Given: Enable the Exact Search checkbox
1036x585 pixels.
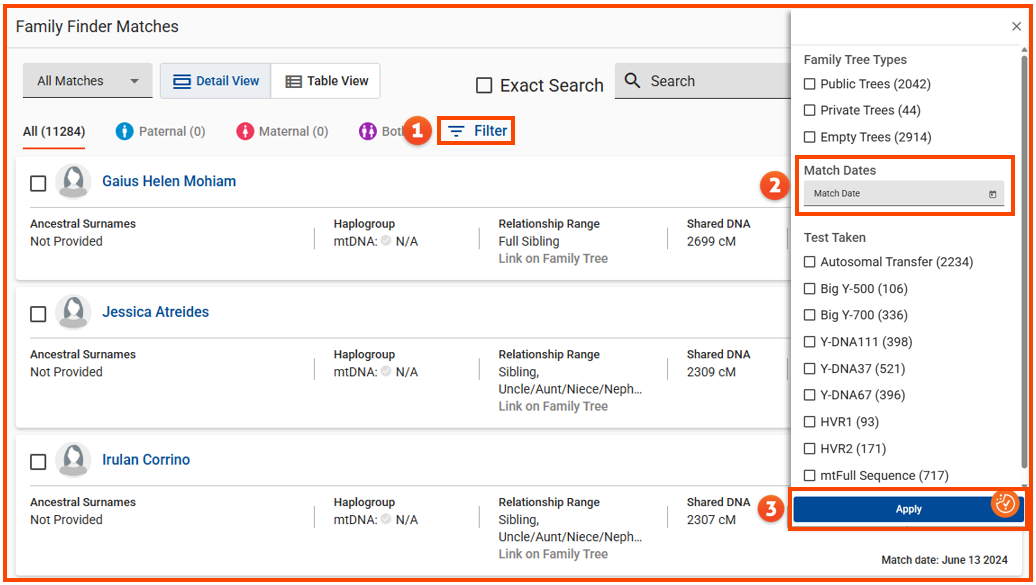Looking at the screenshot, I should pos(484,86).
